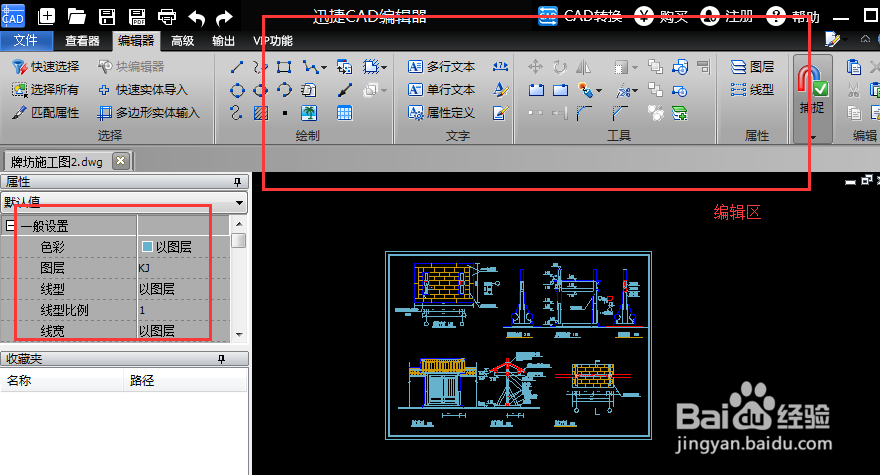Select the Trim scissors tool
Screen dimensions: 880x475
tap(623, 90)
